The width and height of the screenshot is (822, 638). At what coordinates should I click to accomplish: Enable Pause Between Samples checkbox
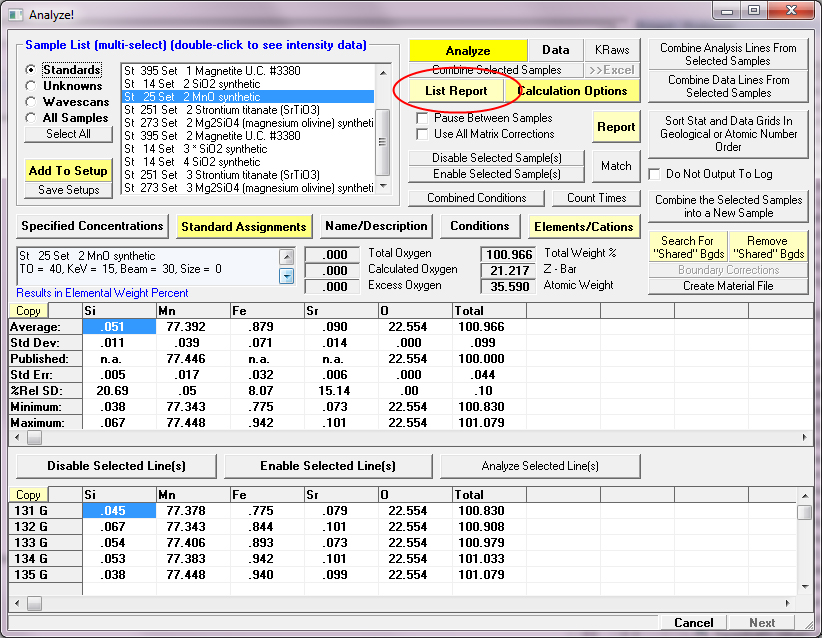pyautogui.click(x=422, y=118)
